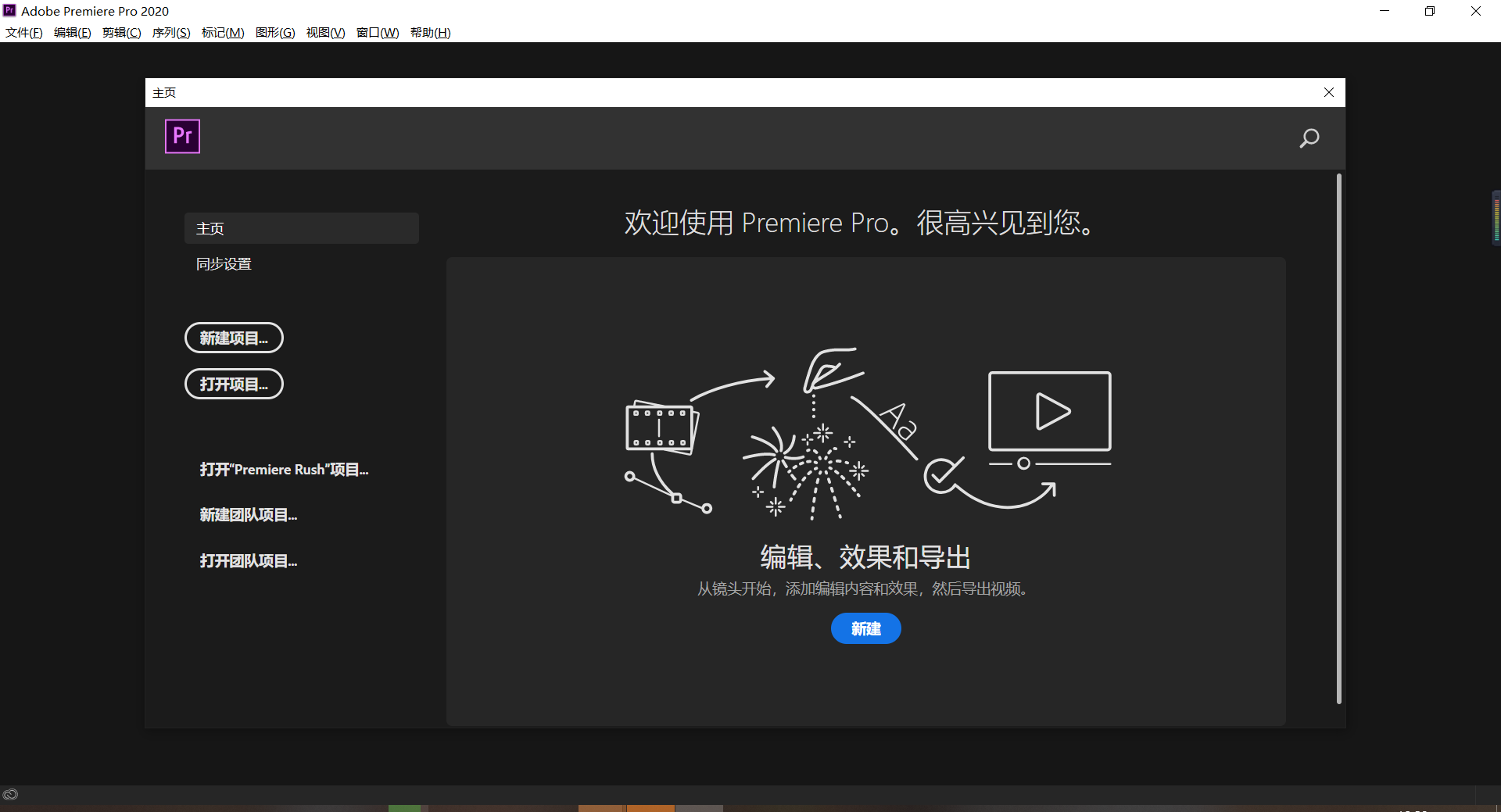
Task: Click the 新建项目... button
Action: [x=234, y=338]
